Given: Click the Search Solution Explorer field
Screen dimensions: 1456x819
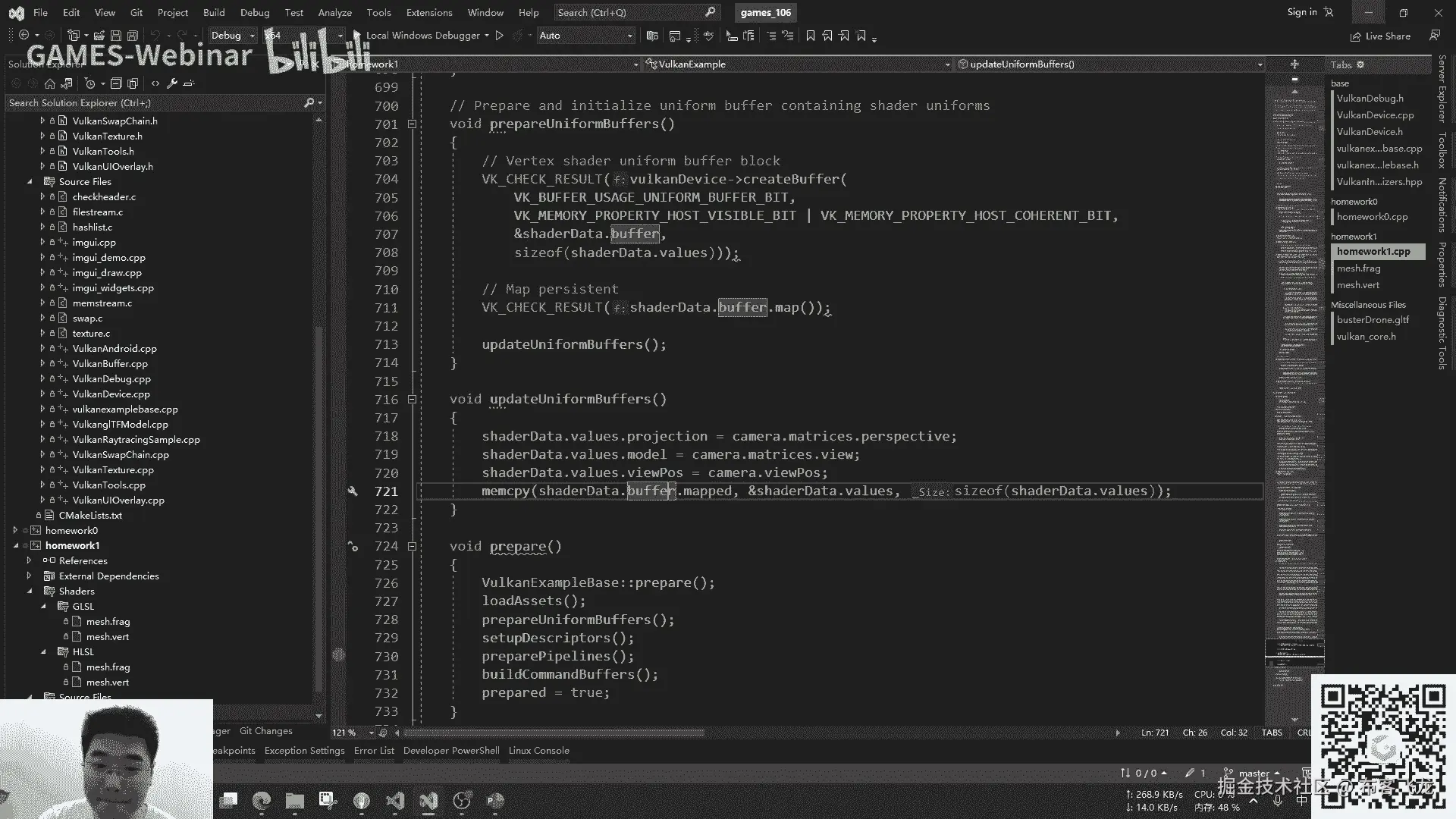Looking at the screenshot, I should coord(152,102).
